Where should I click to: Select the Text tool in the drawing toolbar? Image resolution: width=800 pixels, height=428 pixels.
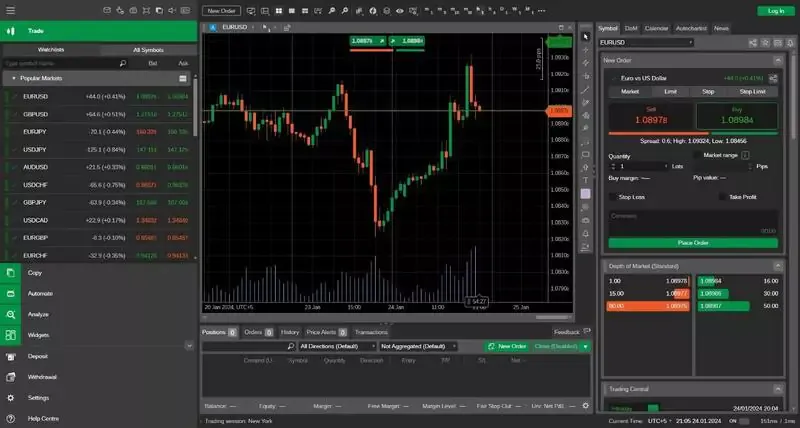[x=586, y=180]
